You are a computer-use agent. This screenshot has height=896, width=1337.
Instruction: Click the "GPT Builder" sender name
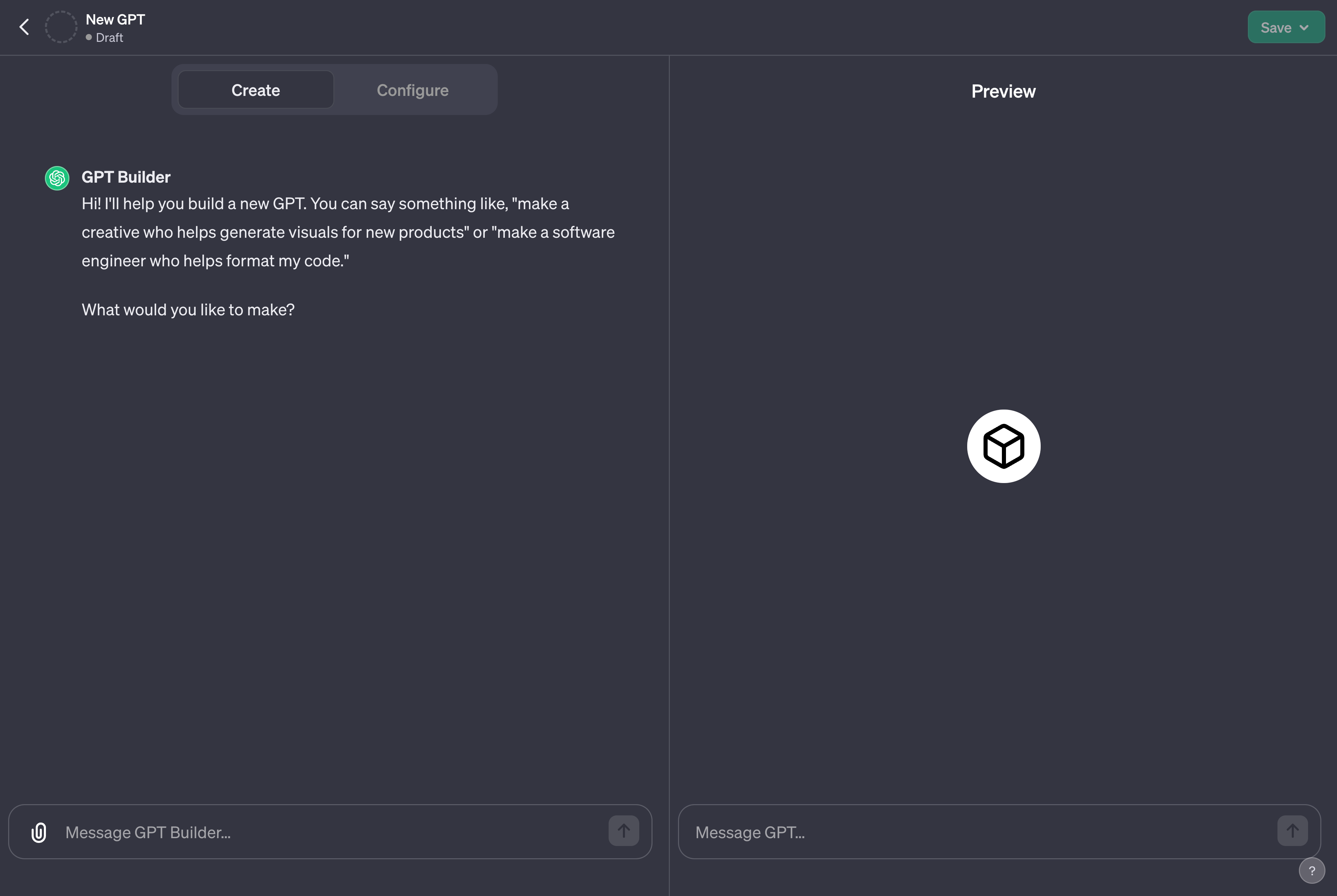(126, 177)
